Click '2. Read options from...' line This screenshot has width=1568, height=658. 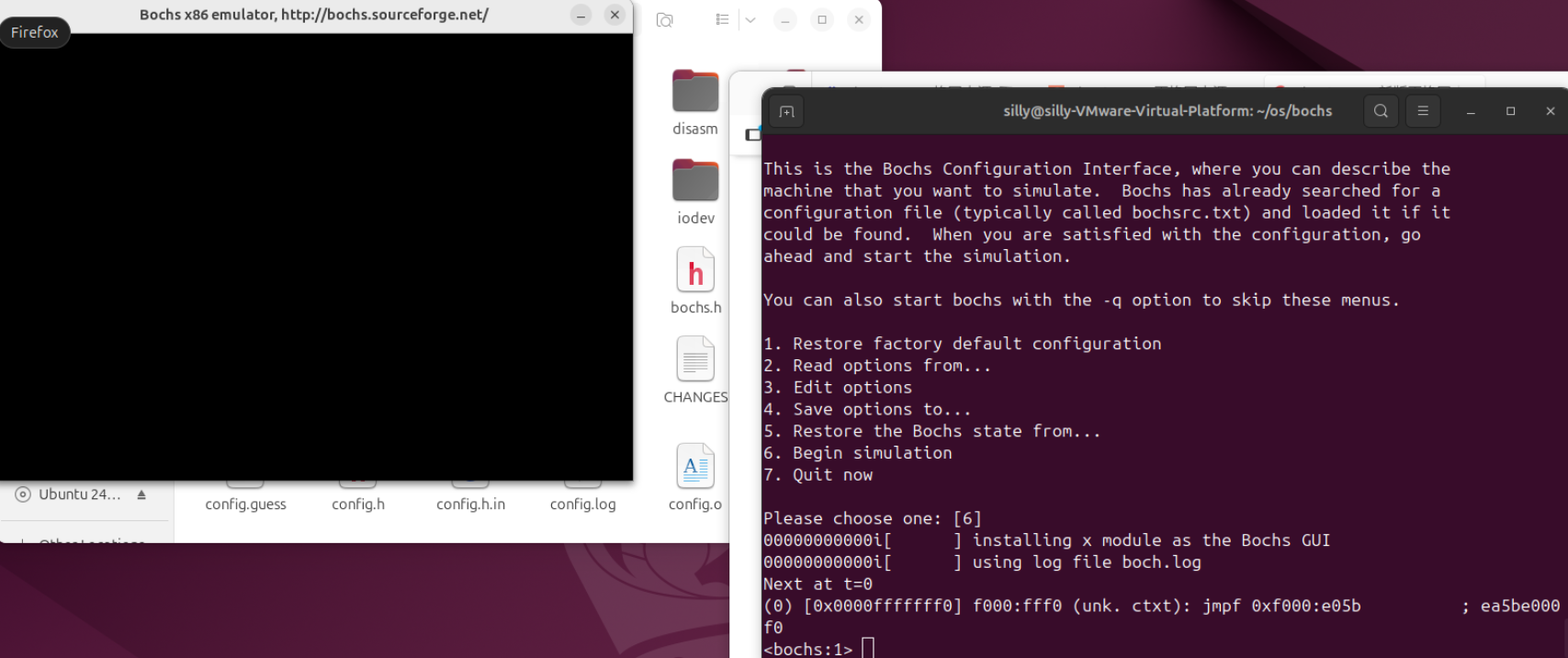877,366
